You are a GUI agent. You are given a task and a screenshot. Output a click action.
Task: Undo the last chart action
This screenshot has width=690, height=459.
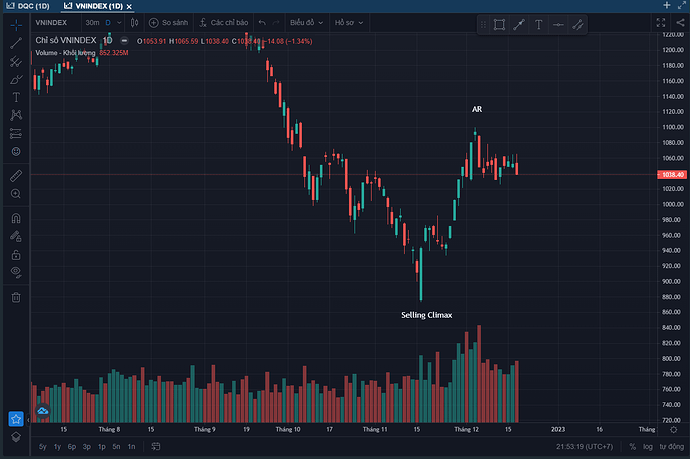(262, 22)
